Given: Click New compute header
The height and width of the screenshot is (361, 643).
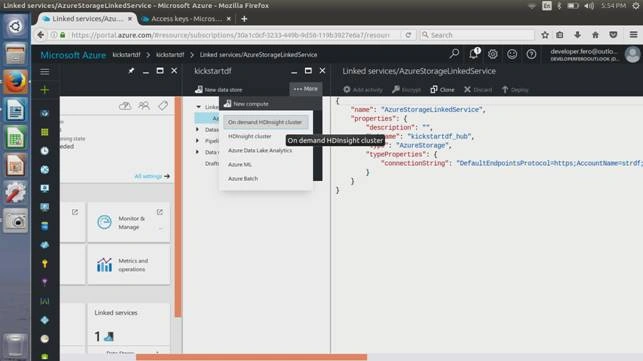Looking at the screenshot, I should pos(246,104).
